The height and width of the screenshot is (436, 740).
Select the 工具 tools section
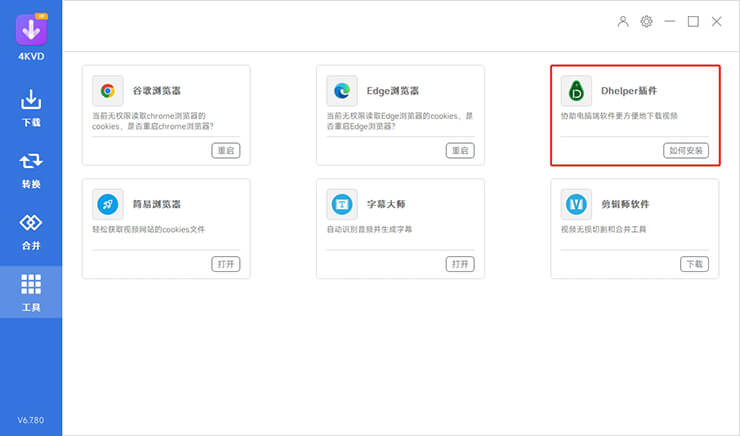[x=31, y=293]
